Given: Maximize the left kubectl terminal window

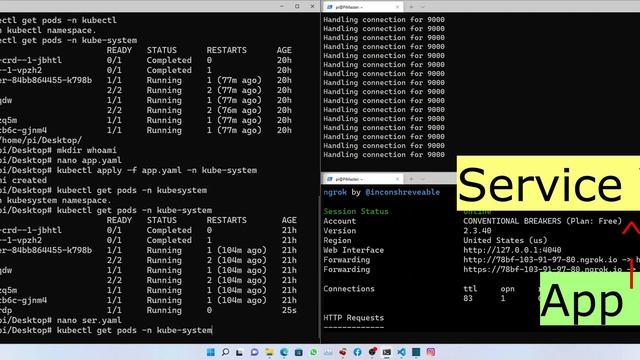Looking at the screenshot, I should coord(297,6).
